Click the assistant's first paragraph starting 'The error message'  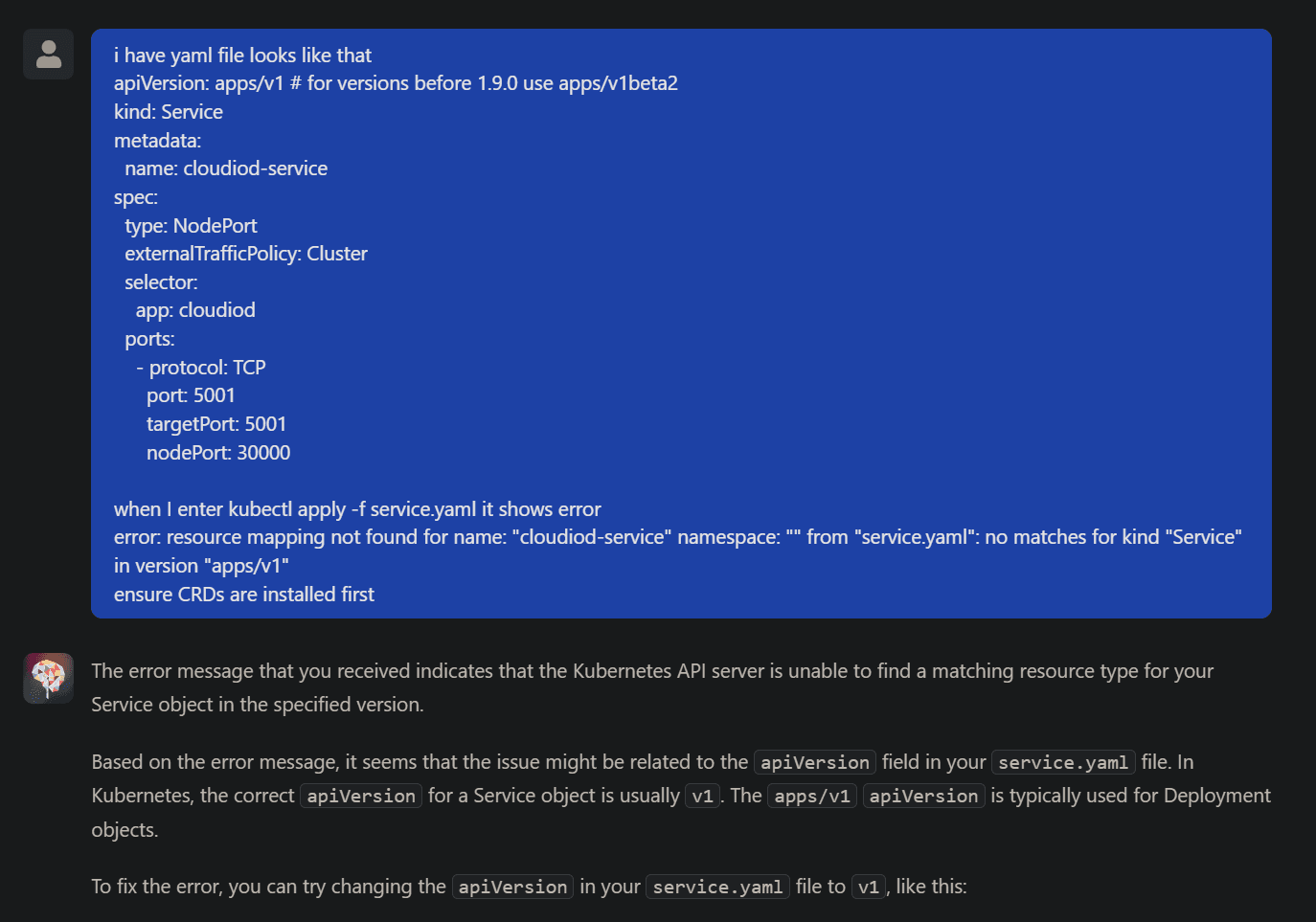(652, 687)
